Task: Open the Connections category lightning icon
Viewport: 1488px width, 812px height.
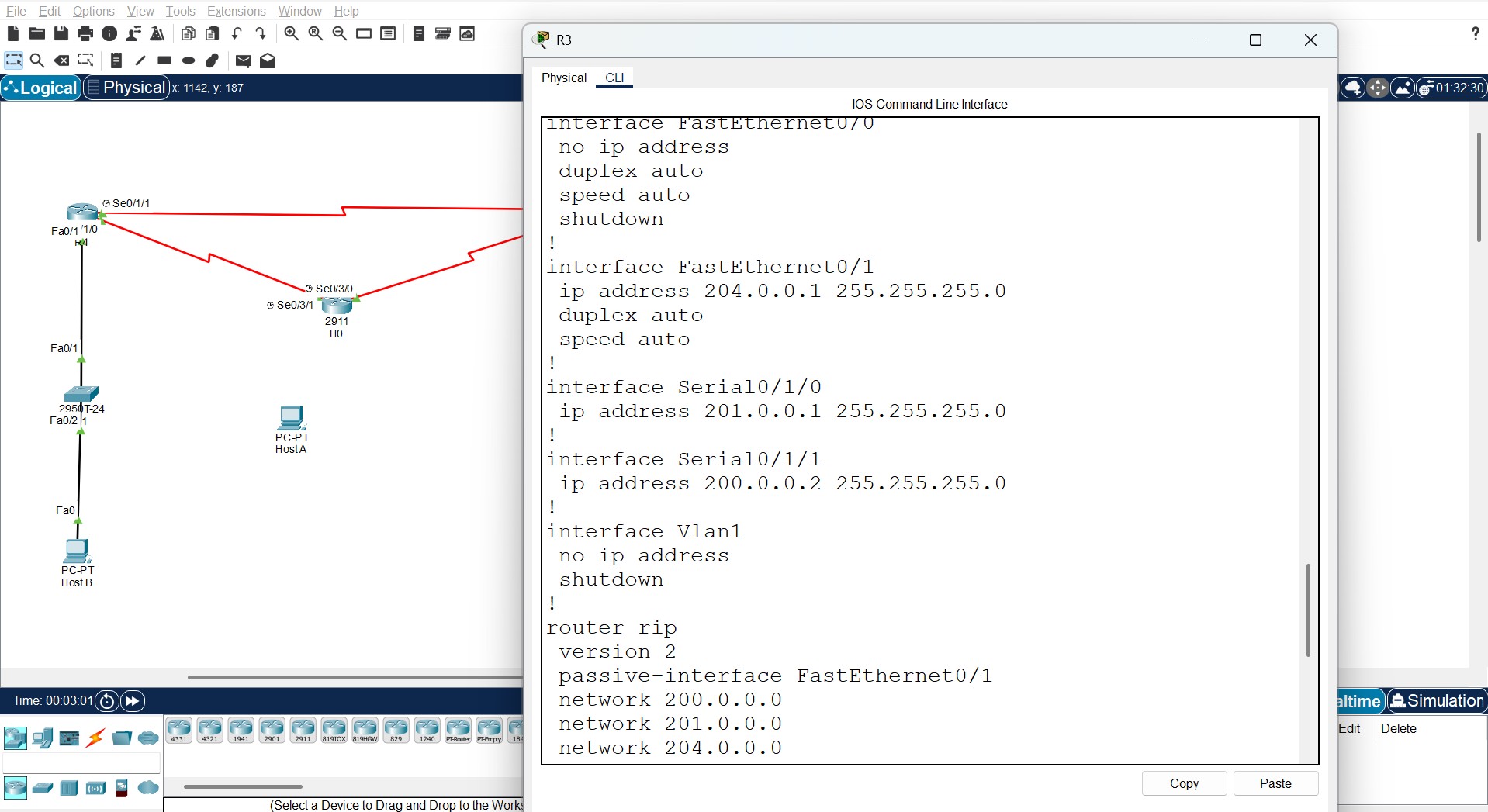Action: click(x=95, y=738)
